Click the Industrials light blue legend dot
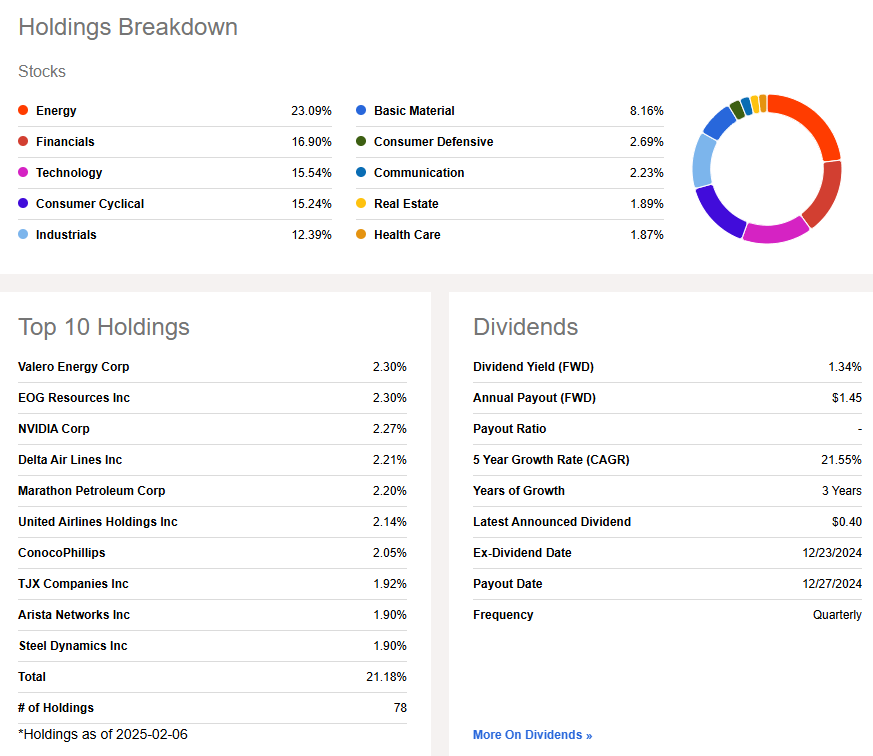The height and width of the screenshot is (756, 873). click(23, 235)
